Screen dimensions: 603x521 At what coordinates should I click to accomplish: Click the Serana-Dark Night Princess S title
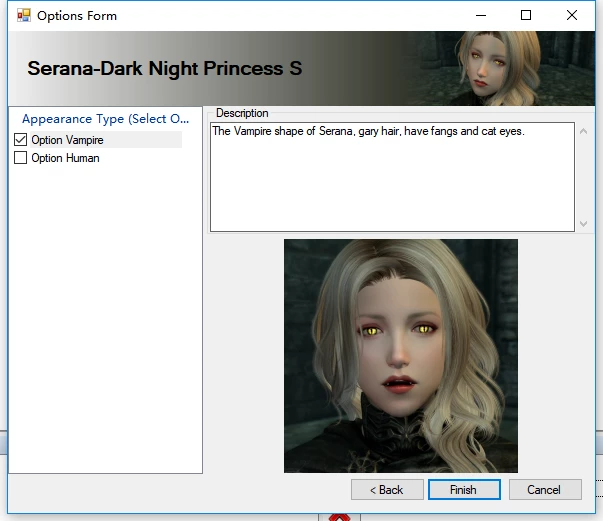[165, 68]
